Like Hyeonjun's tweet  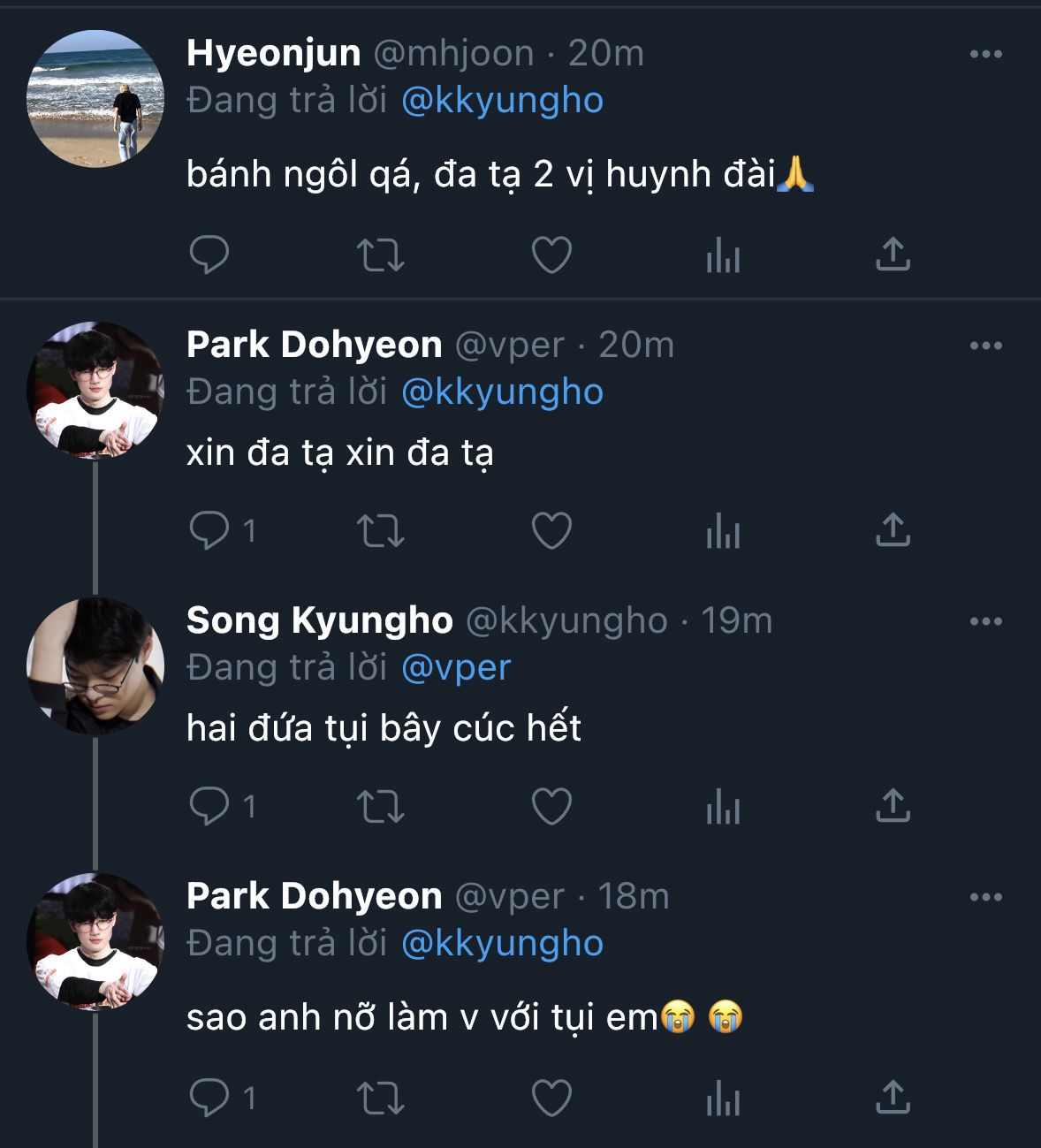click(551, 255)
